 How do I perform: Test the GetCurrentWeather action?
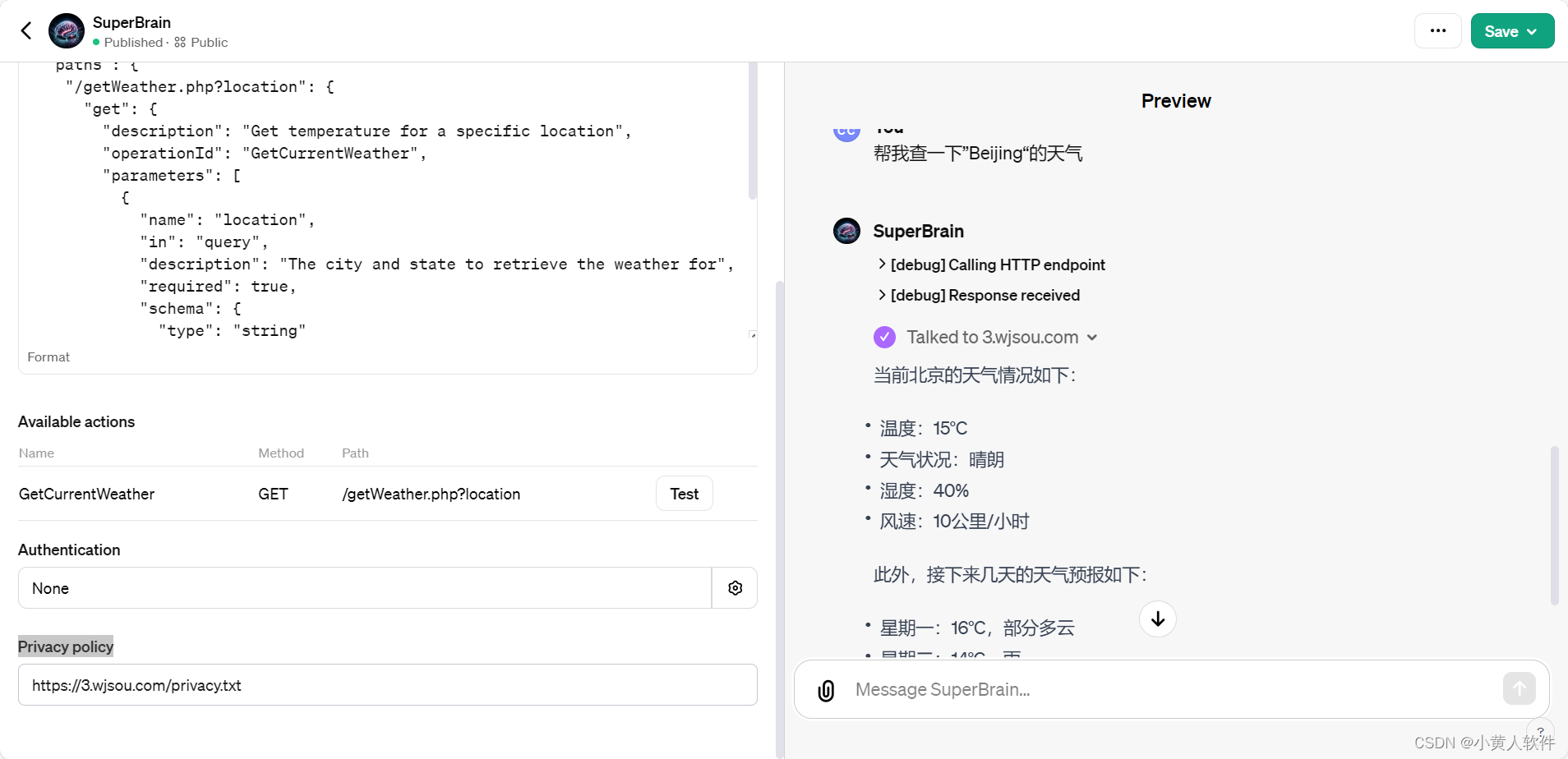coord(684,494)
